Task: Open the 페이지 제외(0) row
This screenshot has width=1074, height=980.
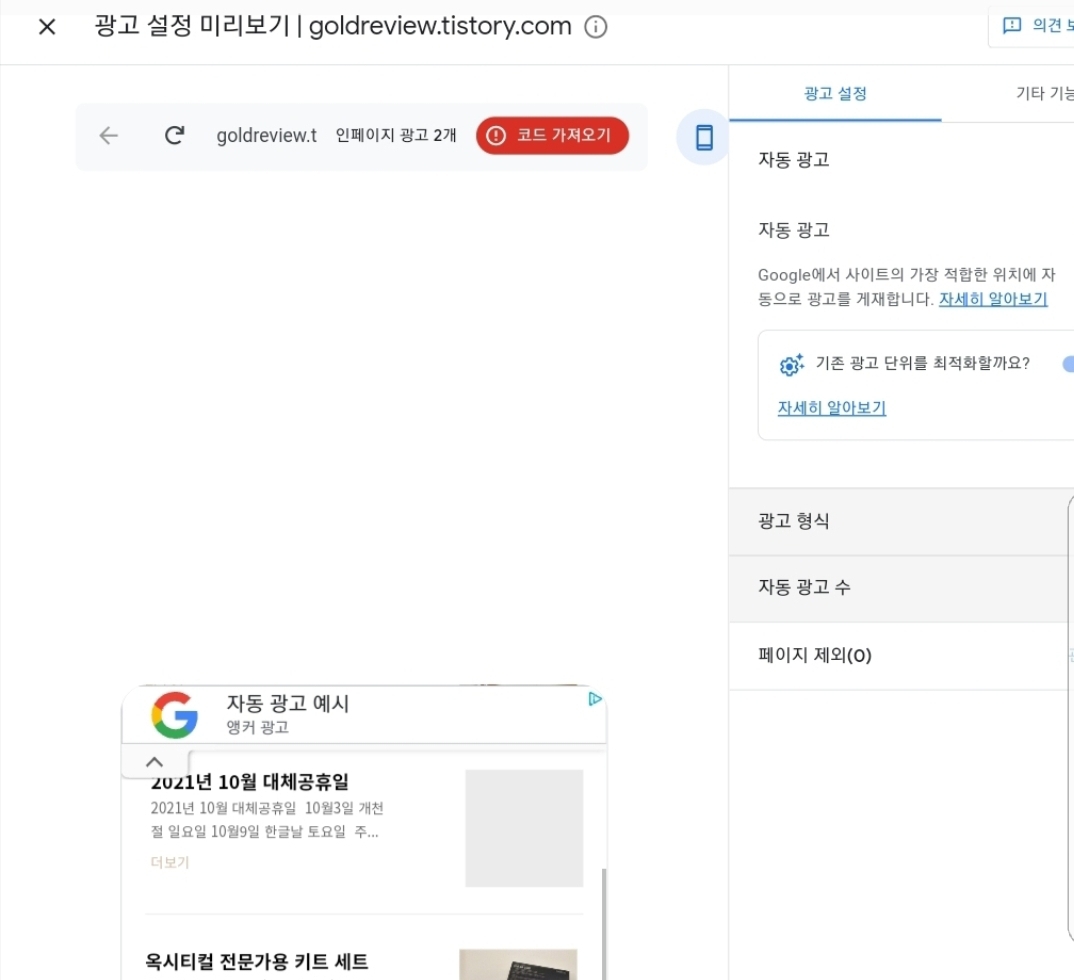Action: click(901, 655)
